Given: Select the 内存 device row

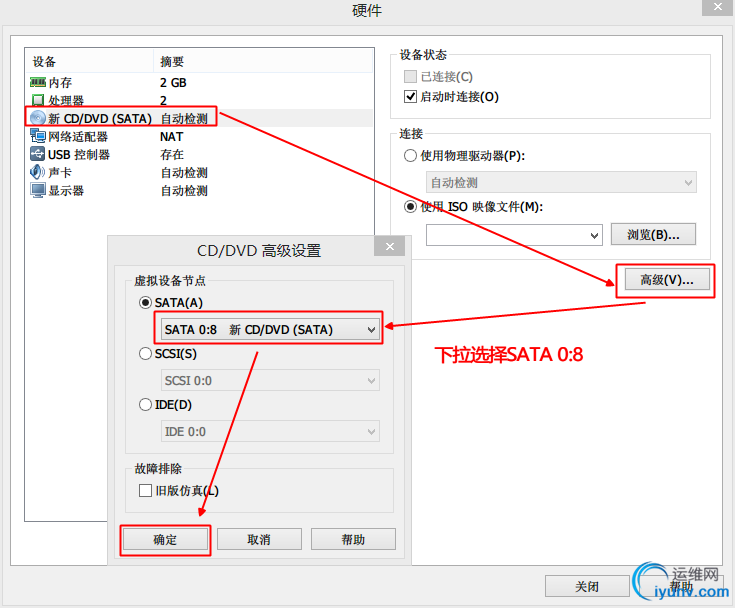Looking at the screenshot, I should [x=200, y=83].
